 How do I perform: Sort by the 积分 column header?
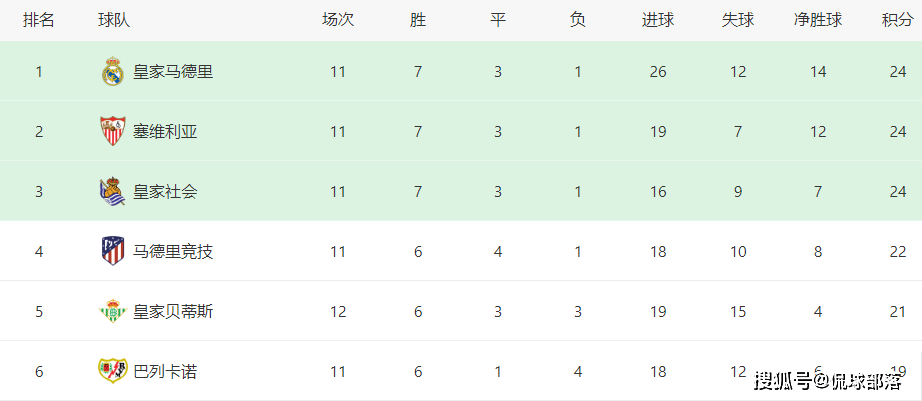898,20
